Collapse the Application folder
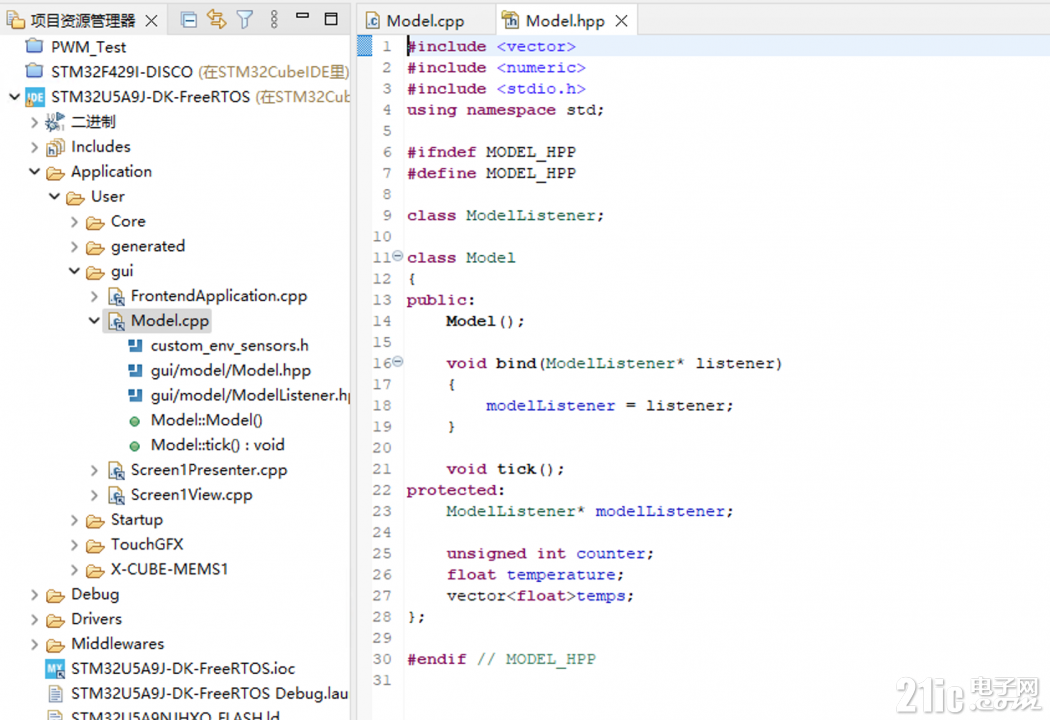This screenshot has width=1050, height=720. 34,171
